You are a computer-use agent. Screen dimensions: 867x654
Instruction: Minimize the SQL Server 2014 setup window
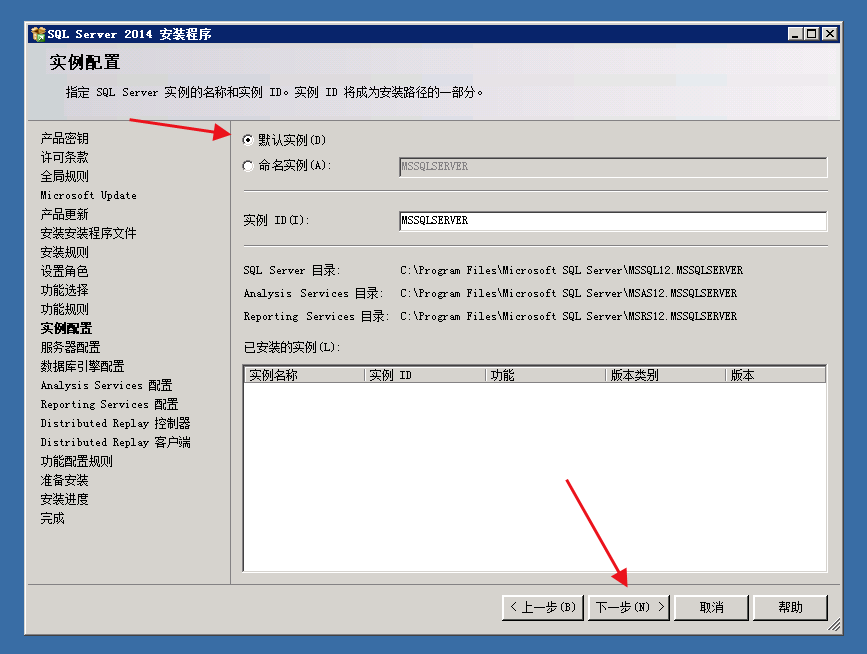tap(795, 34)
